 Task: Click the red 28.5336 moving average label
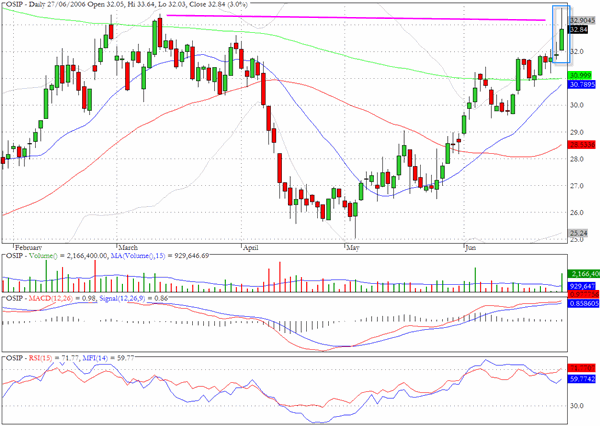[x=582, y=145]
